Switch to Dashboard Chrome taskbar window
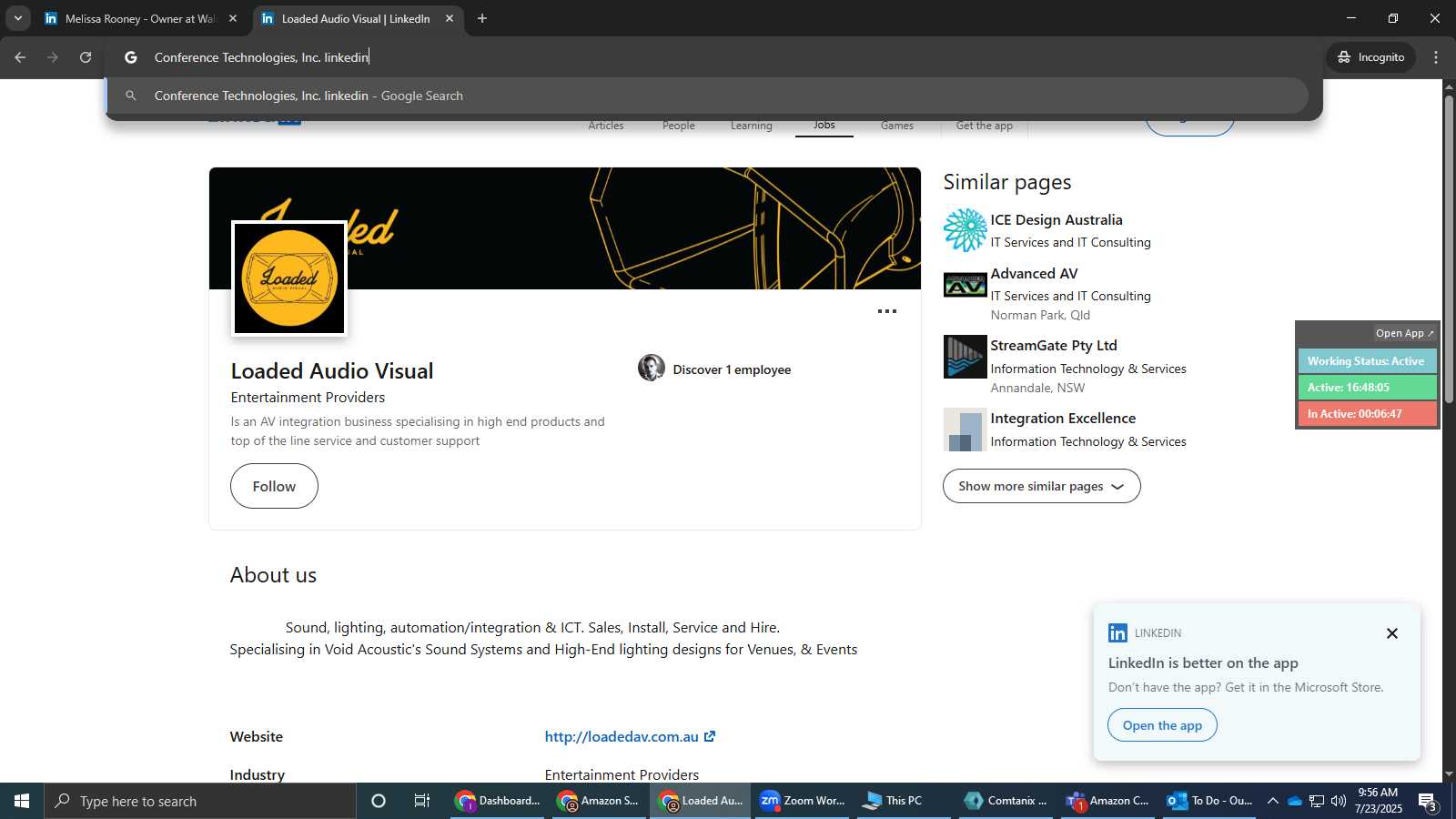This screenshot has height=819, width=1456. point(499,801)
